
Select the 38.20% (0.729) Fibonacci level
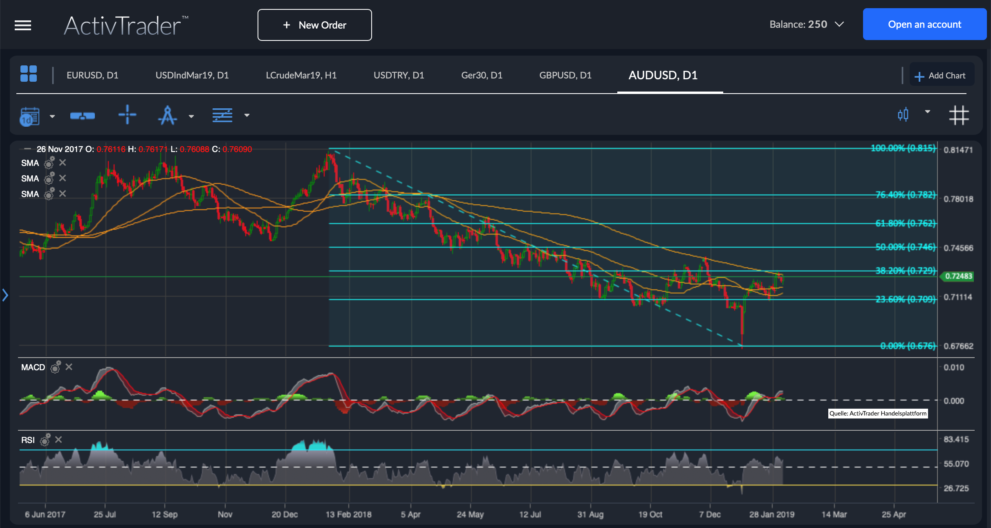[905, 271]
